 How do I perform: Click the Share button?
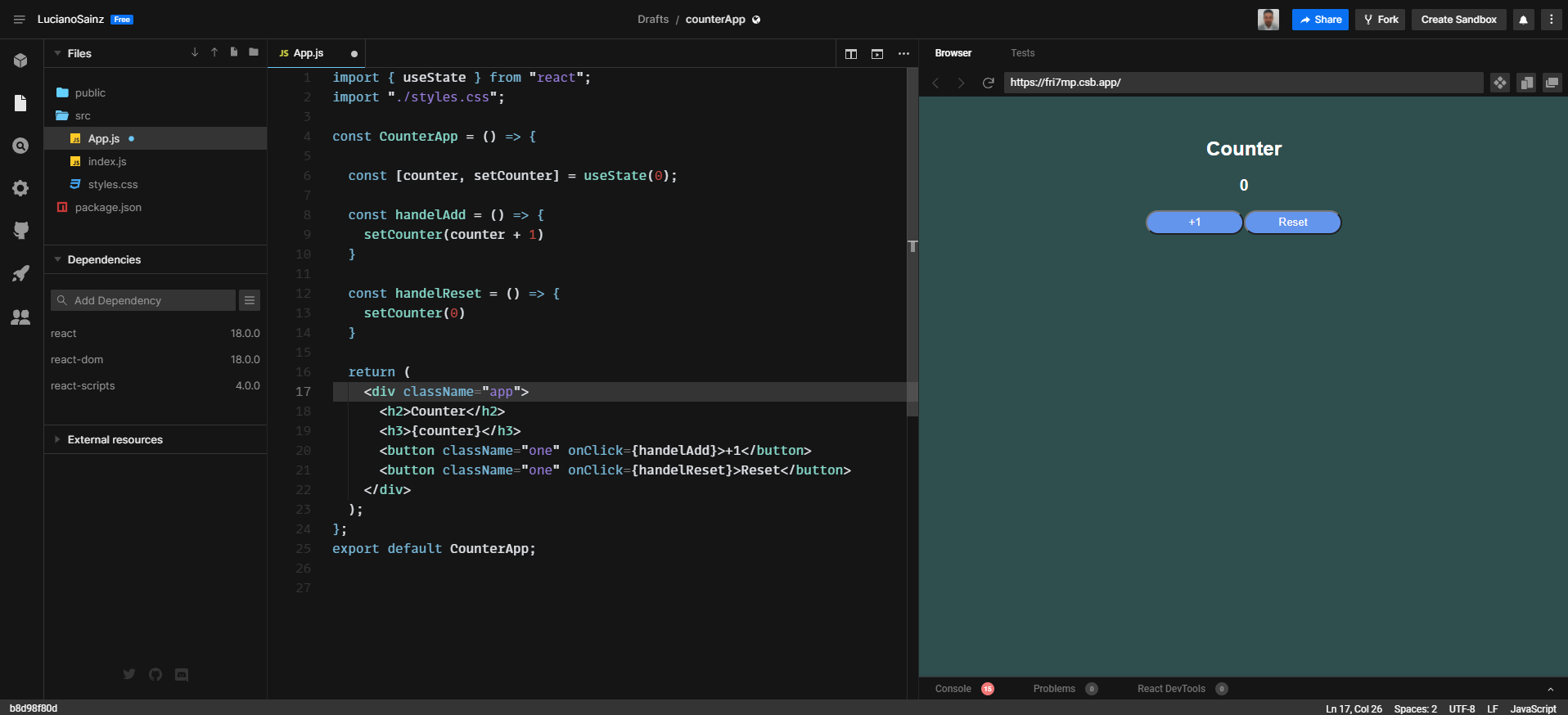coord(1321,20)
